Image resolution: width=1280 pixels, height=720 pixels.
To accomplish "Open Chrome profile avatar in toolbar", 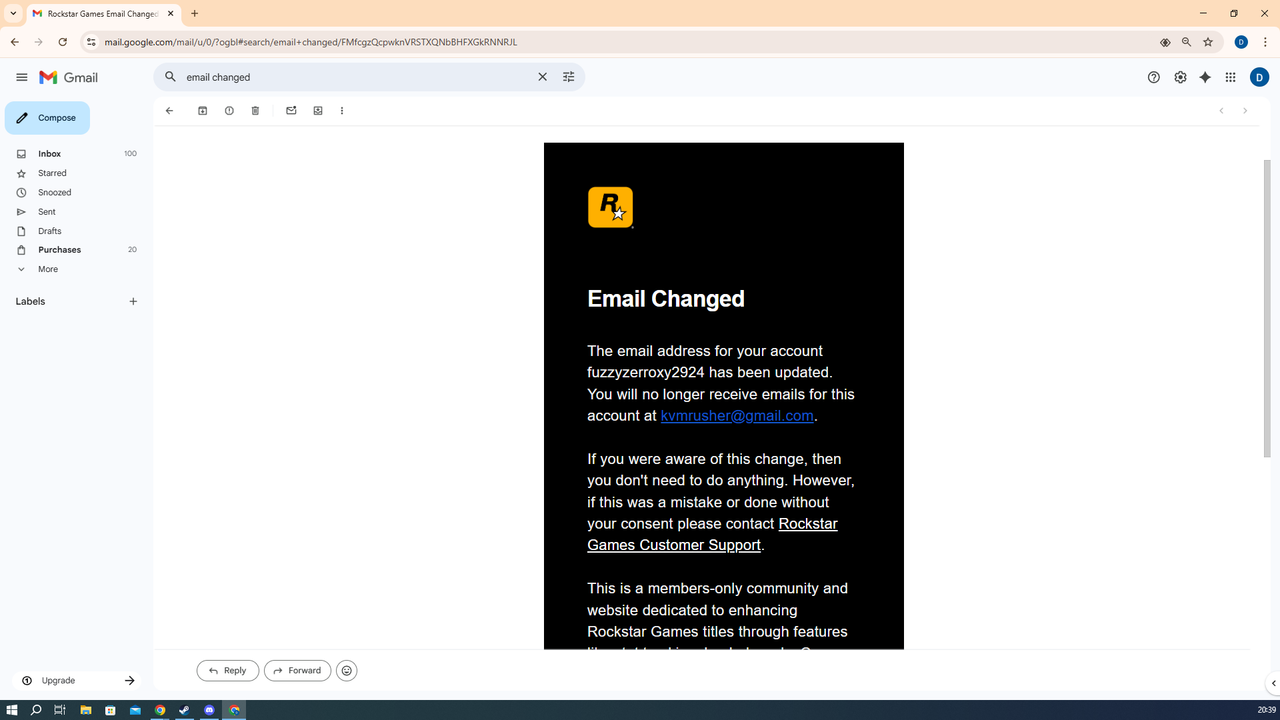I will point(1241,42).
